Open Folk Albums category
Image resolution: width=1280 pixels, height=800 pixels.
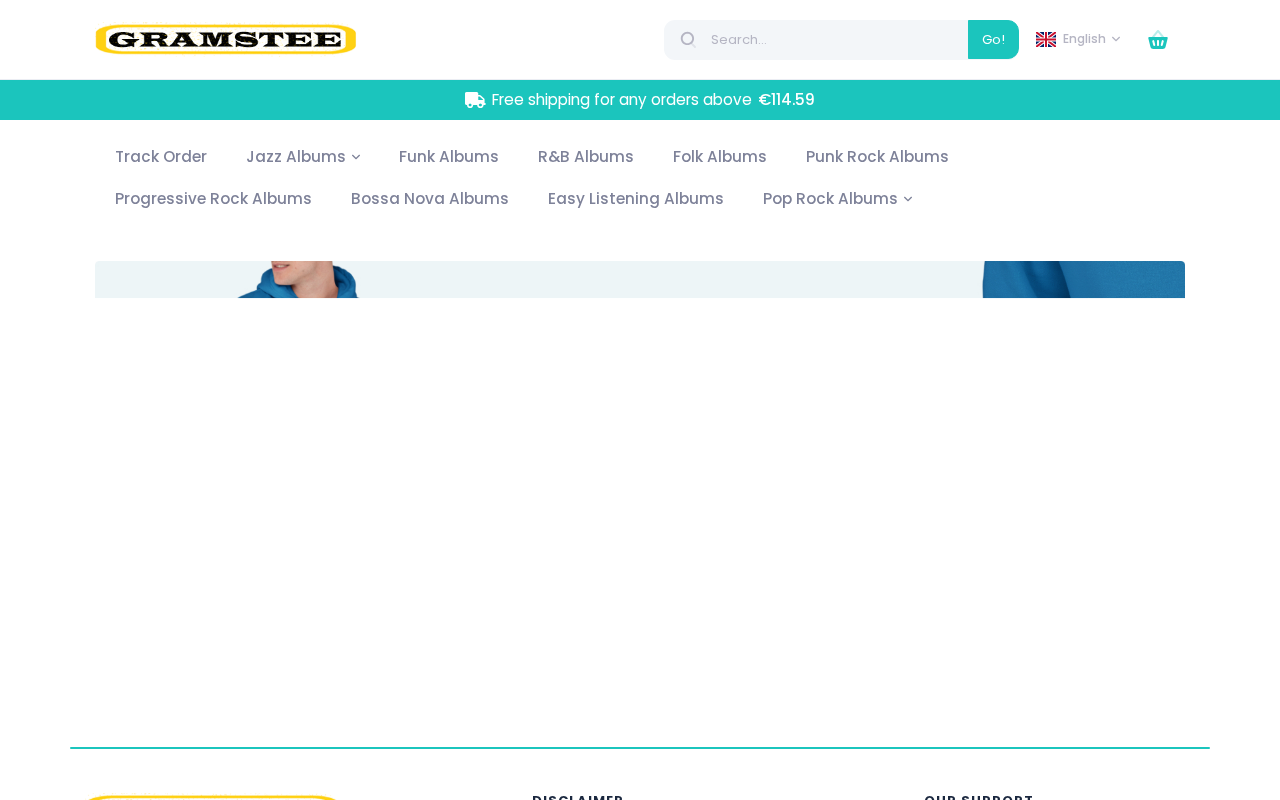(x=720, y=157)
